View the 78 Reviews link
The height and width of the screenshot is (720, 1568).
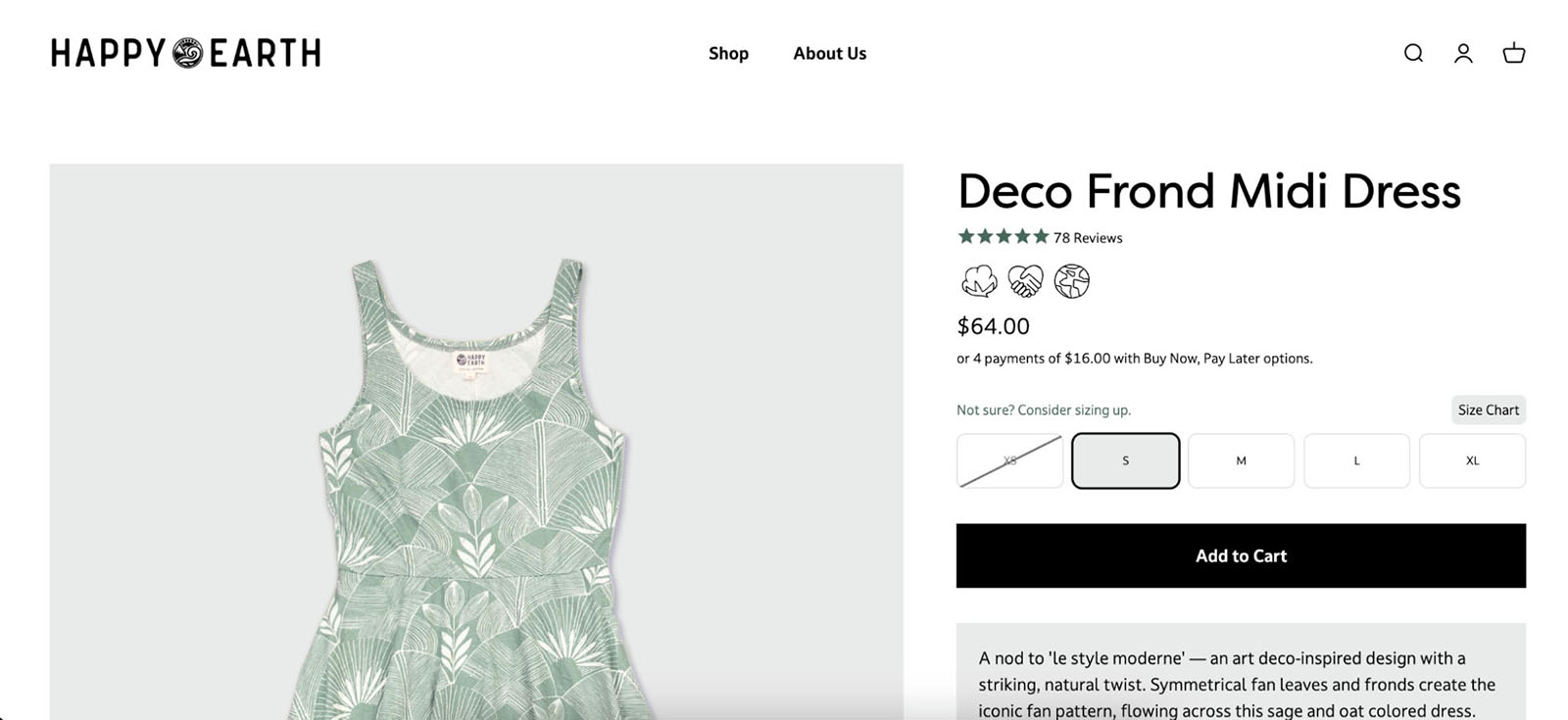[1088, 238]
